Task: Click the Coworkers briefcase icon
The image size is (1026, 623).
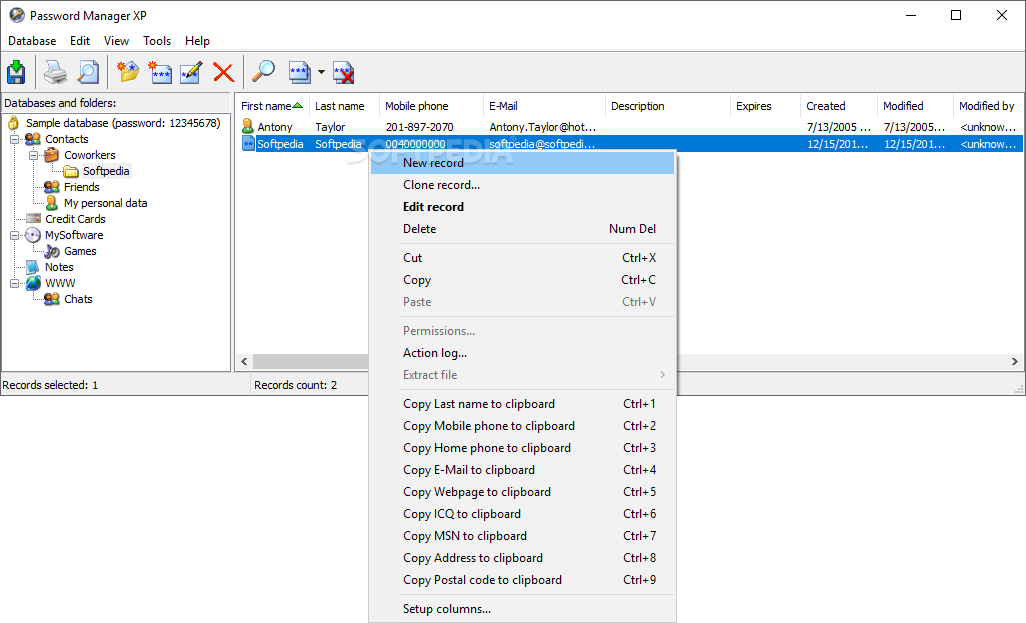Action: pyautogui.click(x=52, y=155)
